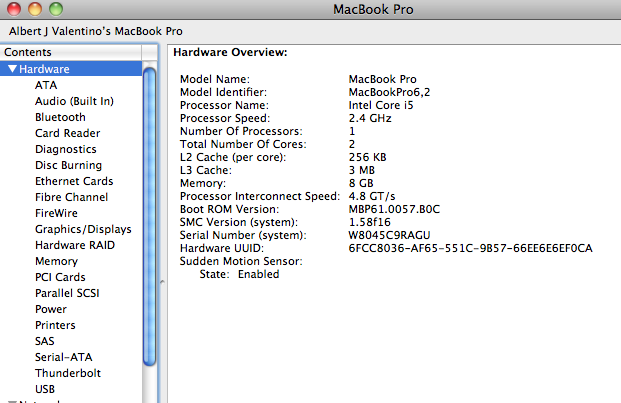Select FireWire in the sidebar

tap(56, 213)
